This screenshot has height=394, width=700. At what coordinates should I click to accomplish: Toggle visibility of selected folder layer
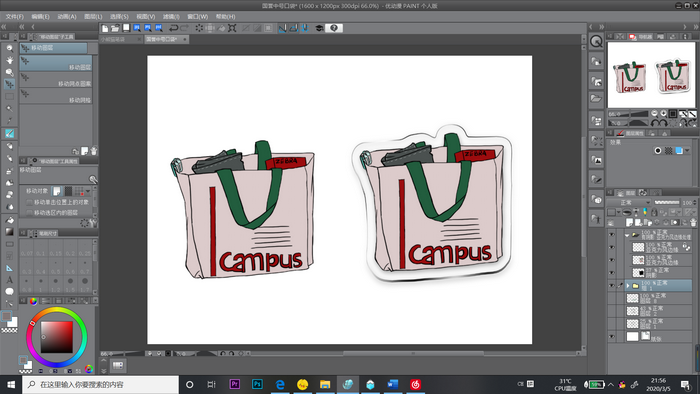(612, 285)
